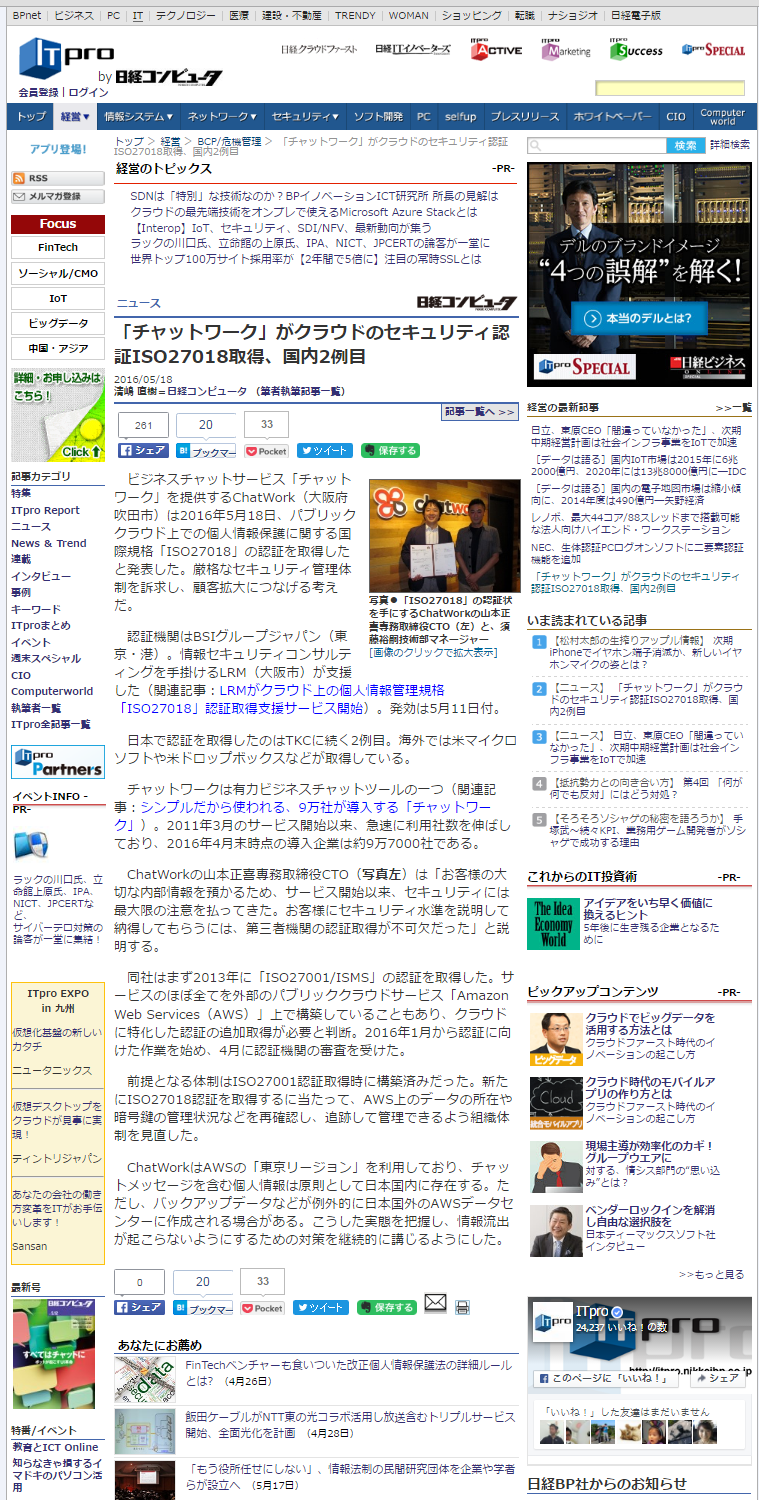Click BCP/危機管理 breadcrumb link

coord(229,142)
